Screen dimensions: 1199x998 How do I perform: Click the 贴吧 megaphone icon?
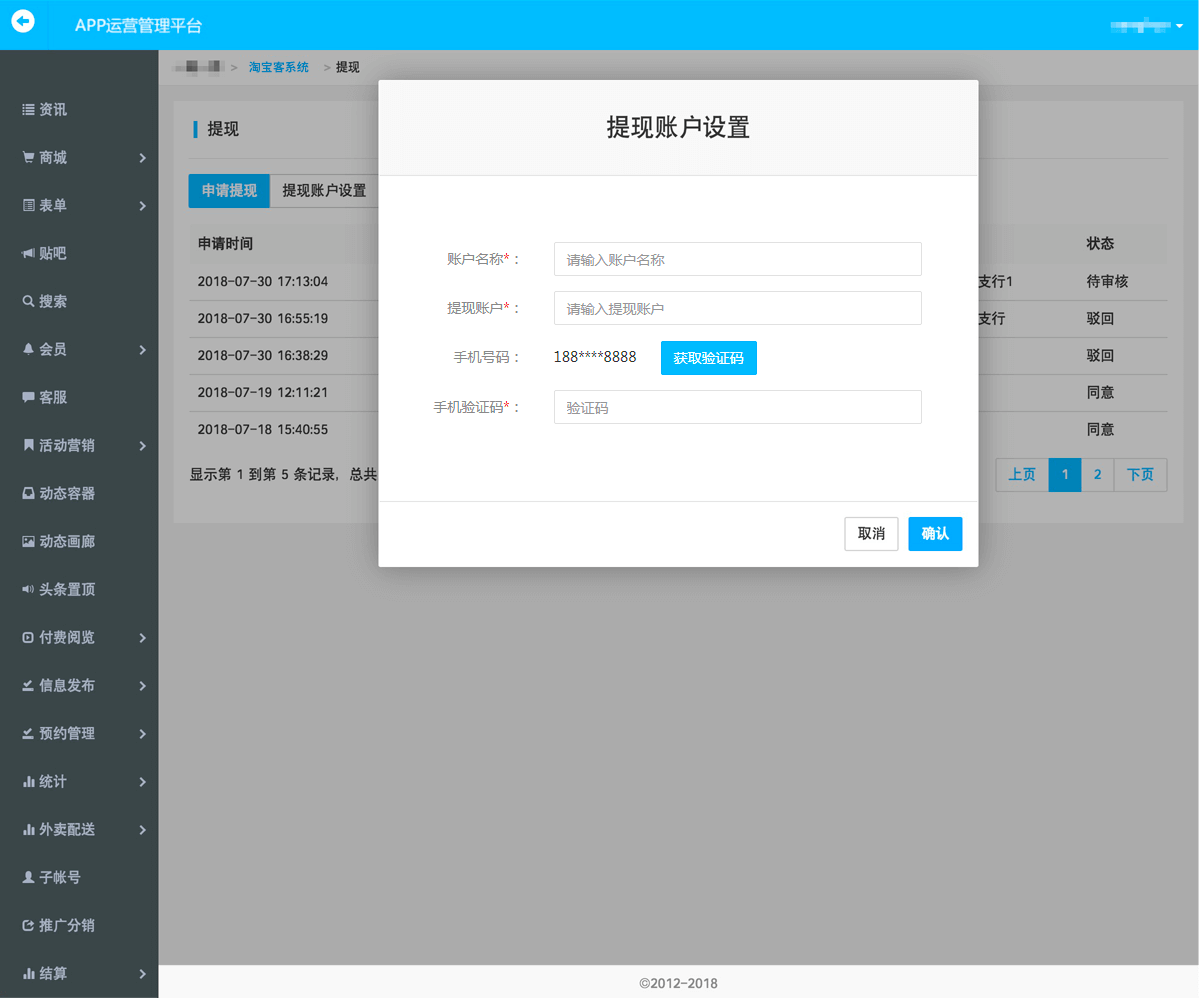pyautogui.click(x=28, y=254)
